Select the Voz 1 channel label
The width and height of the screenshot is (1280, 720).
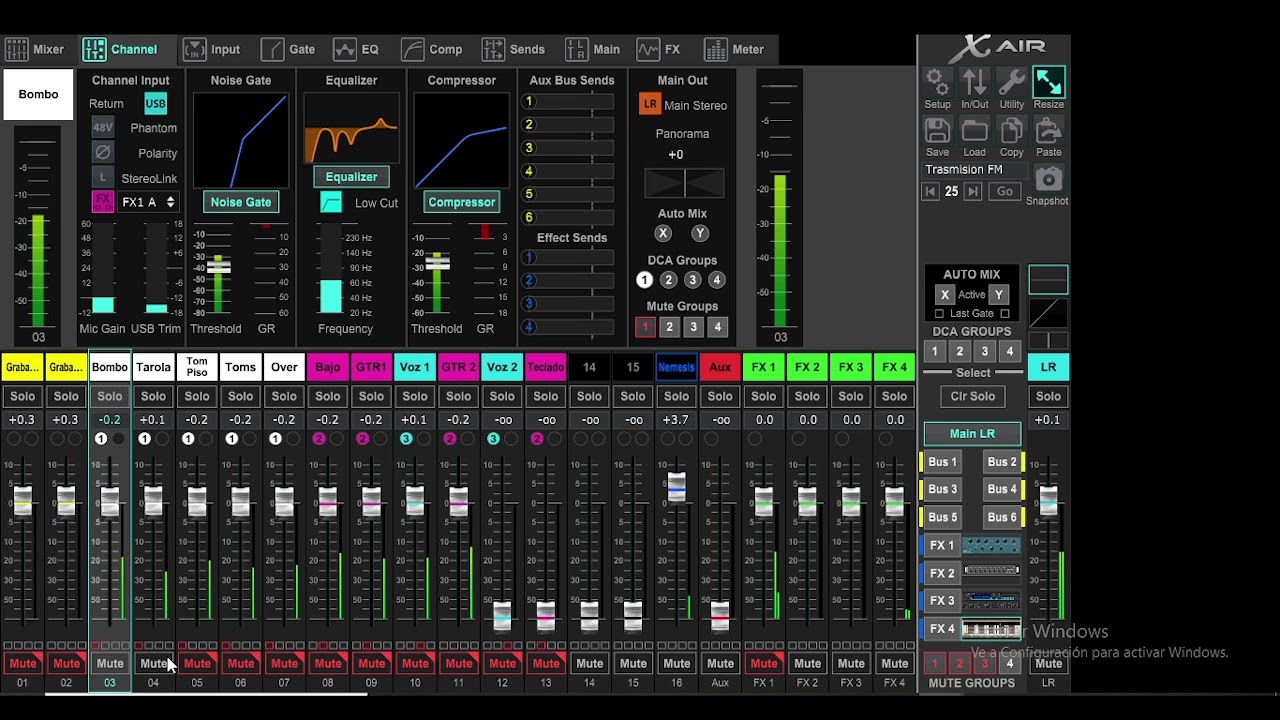(x=414, y=367)
